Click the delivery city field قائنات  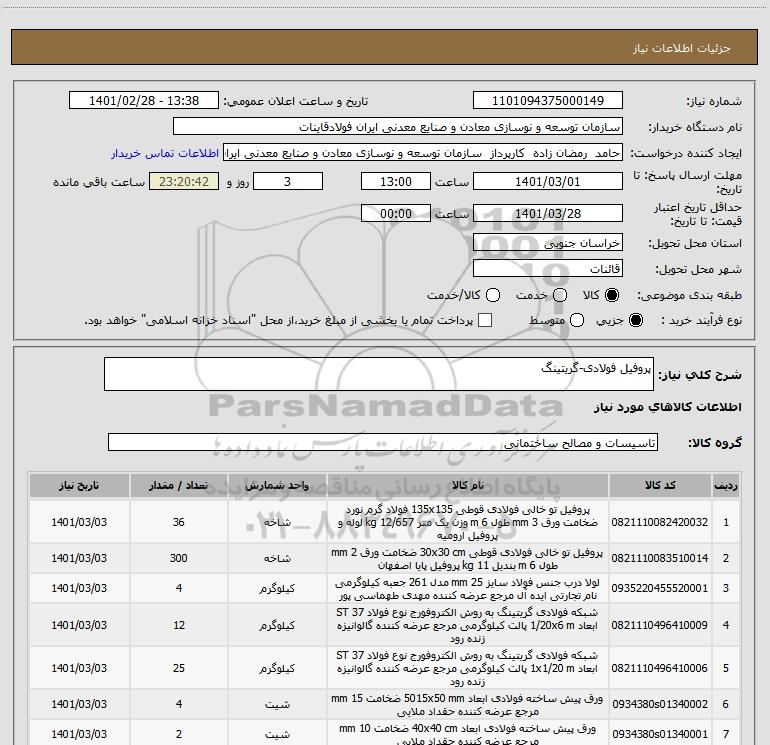click(x=548, y=269)
